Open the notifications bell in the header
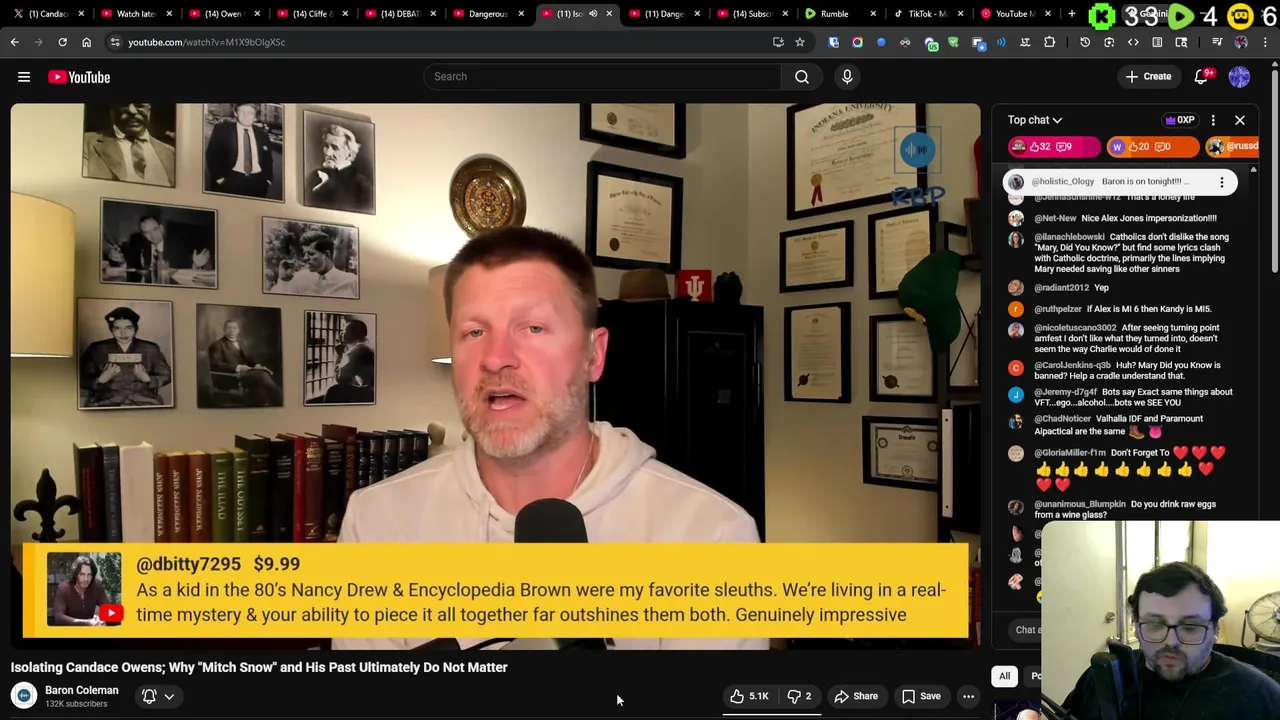This screenshot has height=720, width=1280. (x=1203, y=77)
